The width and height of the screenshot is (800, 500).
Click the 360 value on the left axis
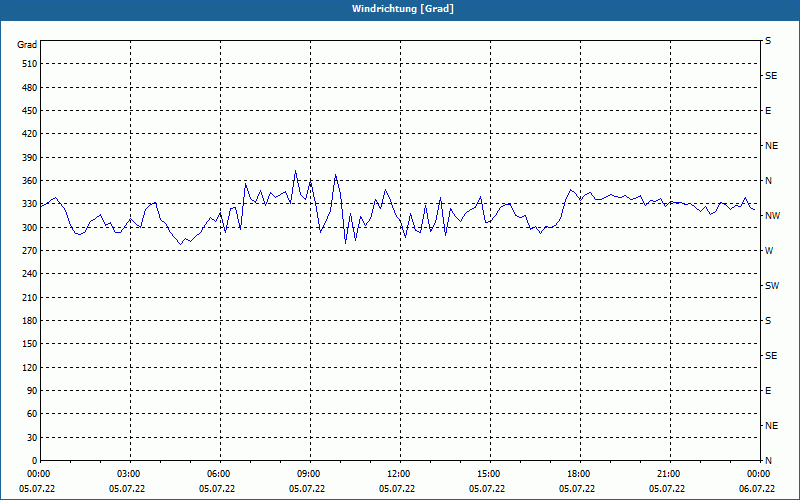click(x=30, y=181)
